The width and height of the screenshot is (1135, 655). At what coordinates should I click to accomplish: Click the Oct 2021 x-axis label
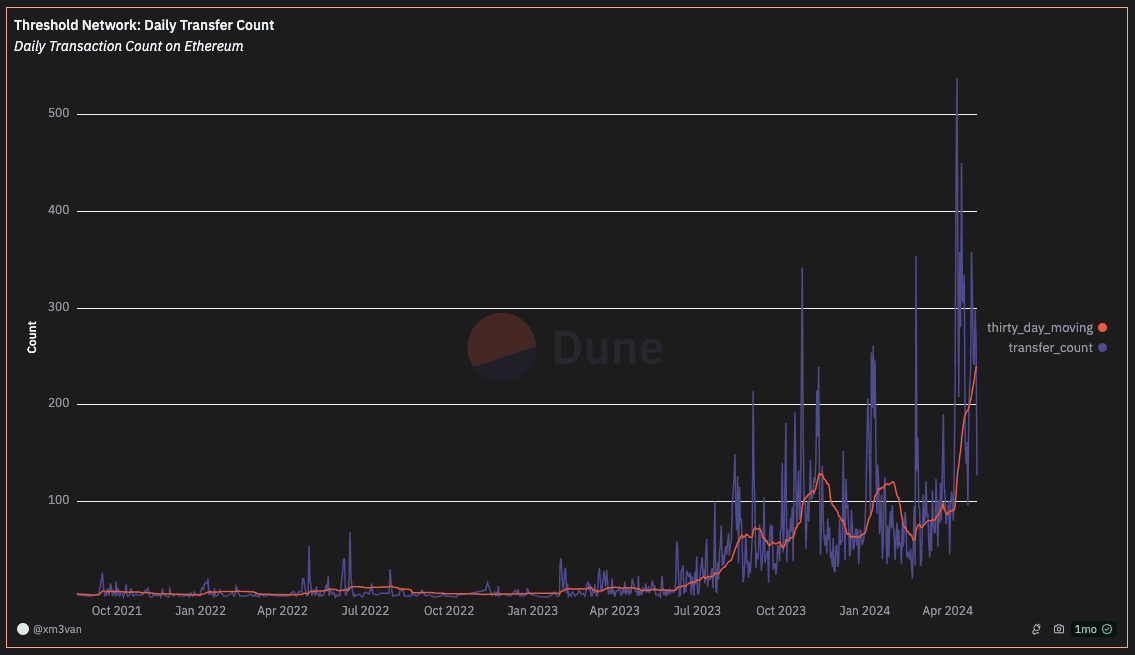(x=116, y=610)
